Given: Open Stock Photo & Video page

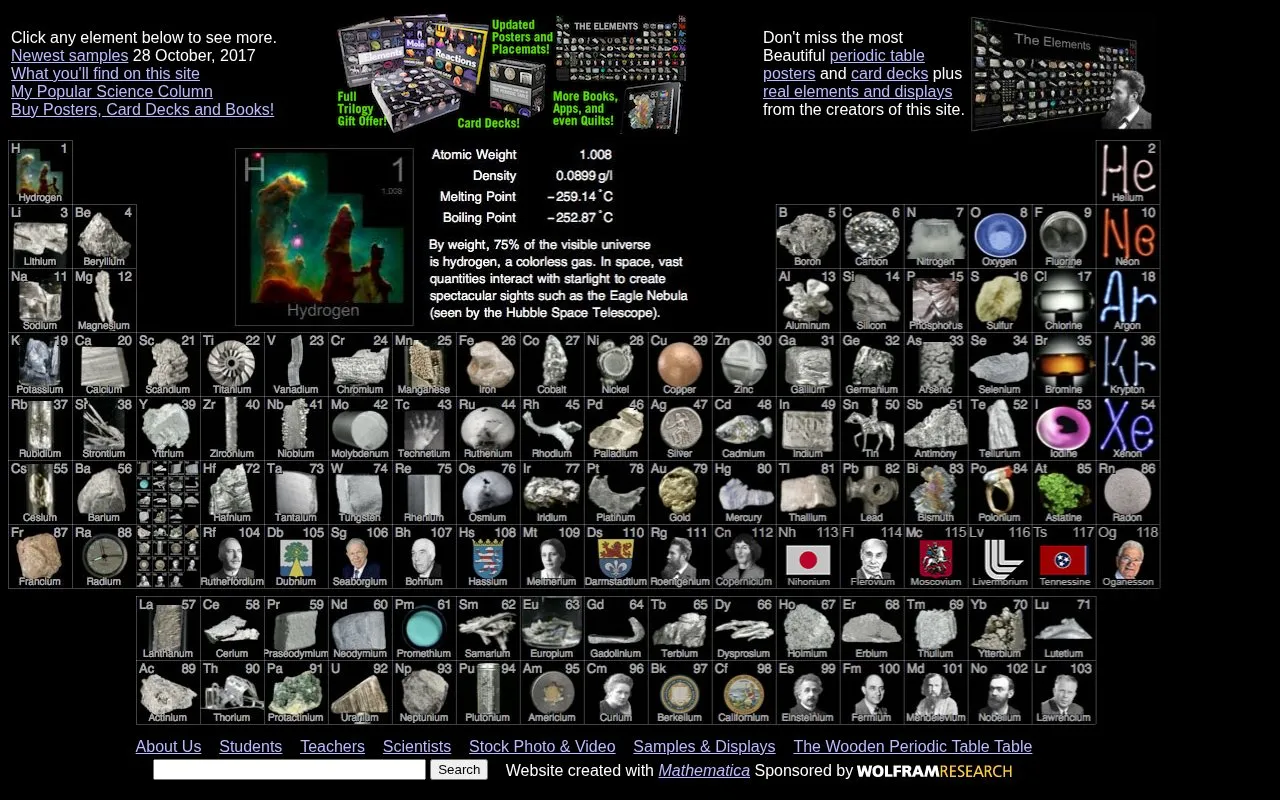Looking at the screenshot, I should (x=542, y=746).
